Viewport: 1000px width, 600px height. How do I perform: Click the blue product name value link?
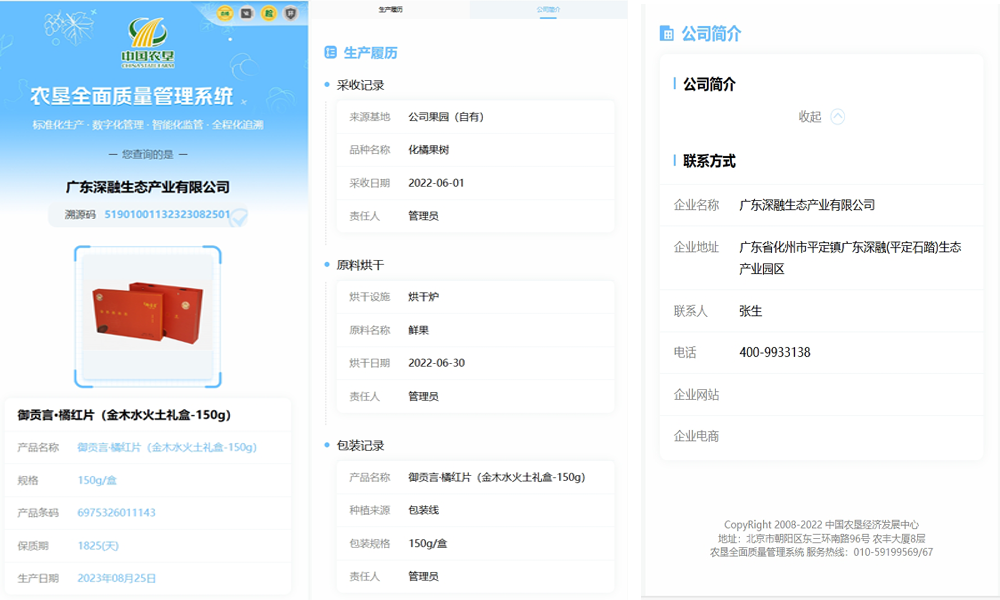click(x=167, y=448)
